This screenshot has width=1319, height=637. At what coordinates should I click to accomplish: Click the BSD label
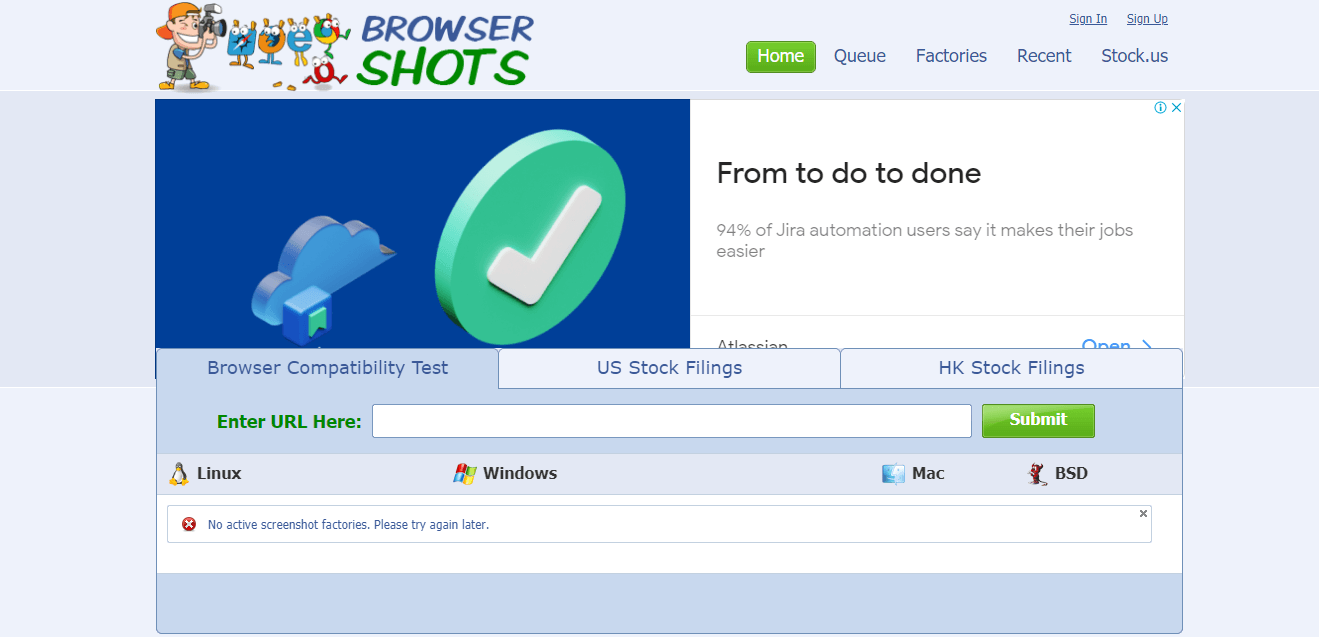tap(1071, 474)
